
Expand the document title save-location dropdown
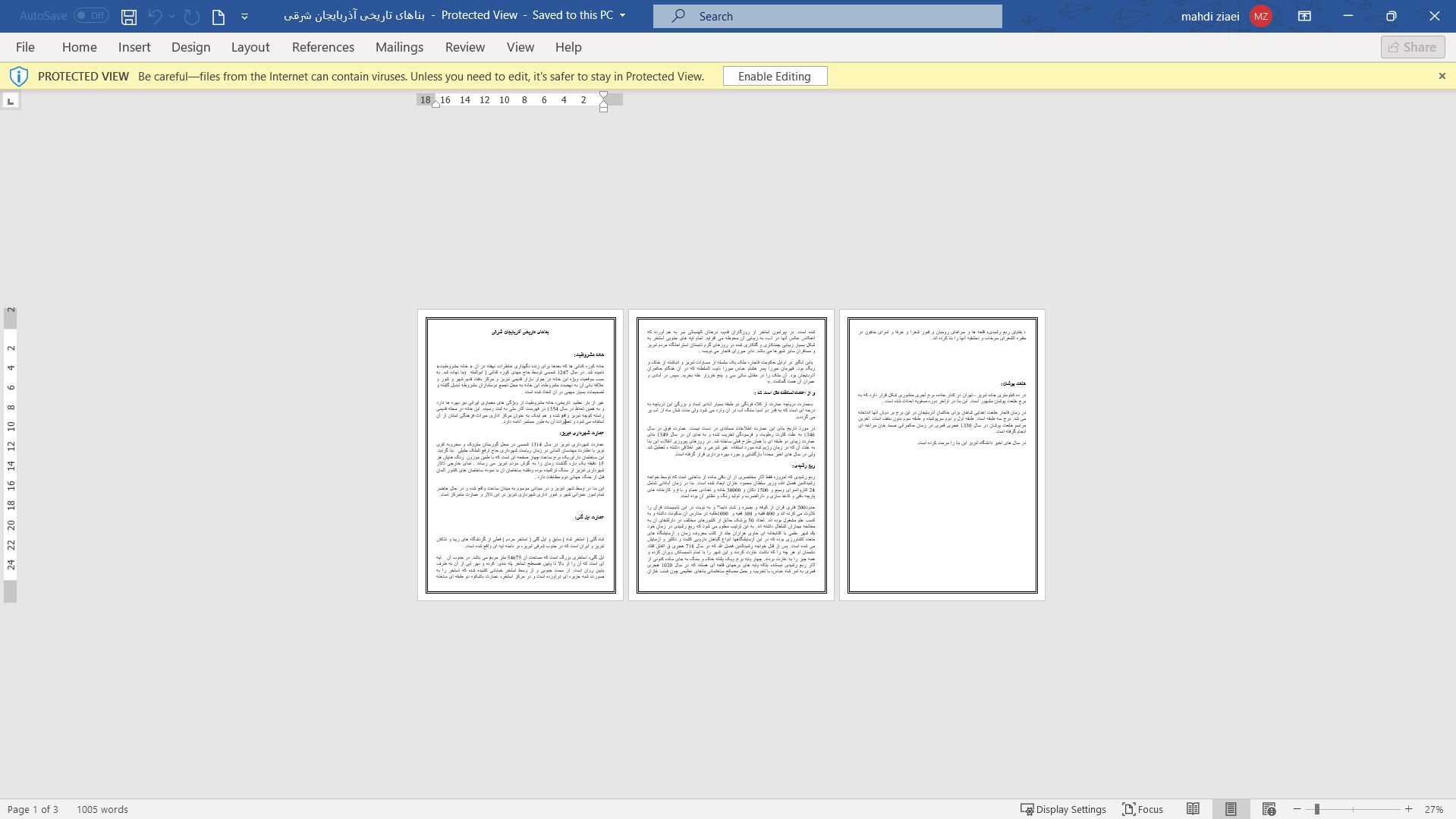point(623,15)
